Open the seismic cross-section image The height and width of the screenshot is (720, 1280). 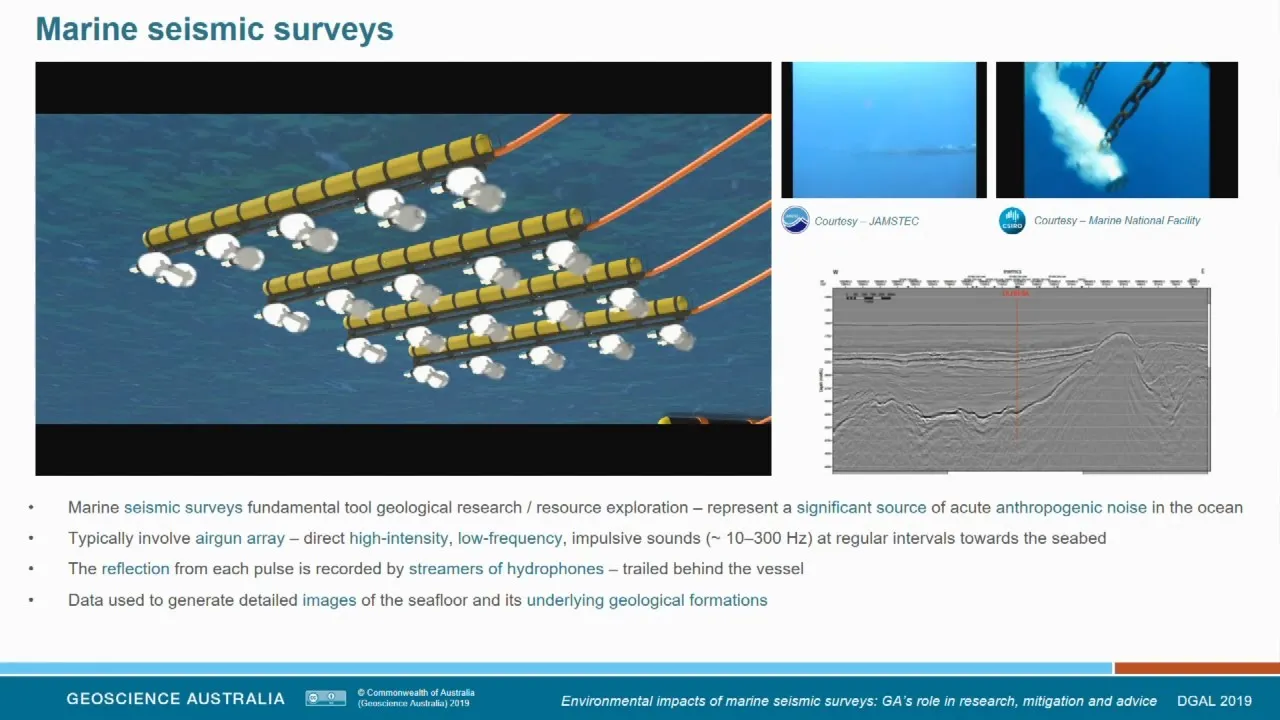1015,370
